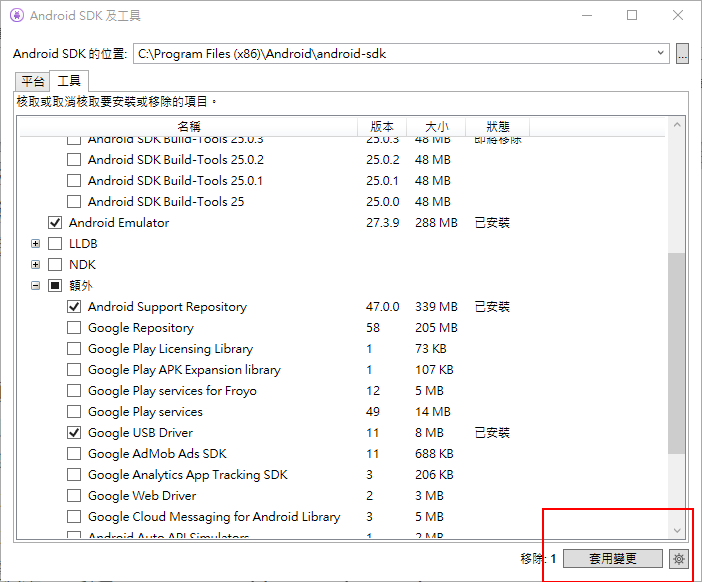Toggle the LLDB checkbox
The width and height of the screenshot is (702, 582).
pos(55,244)
